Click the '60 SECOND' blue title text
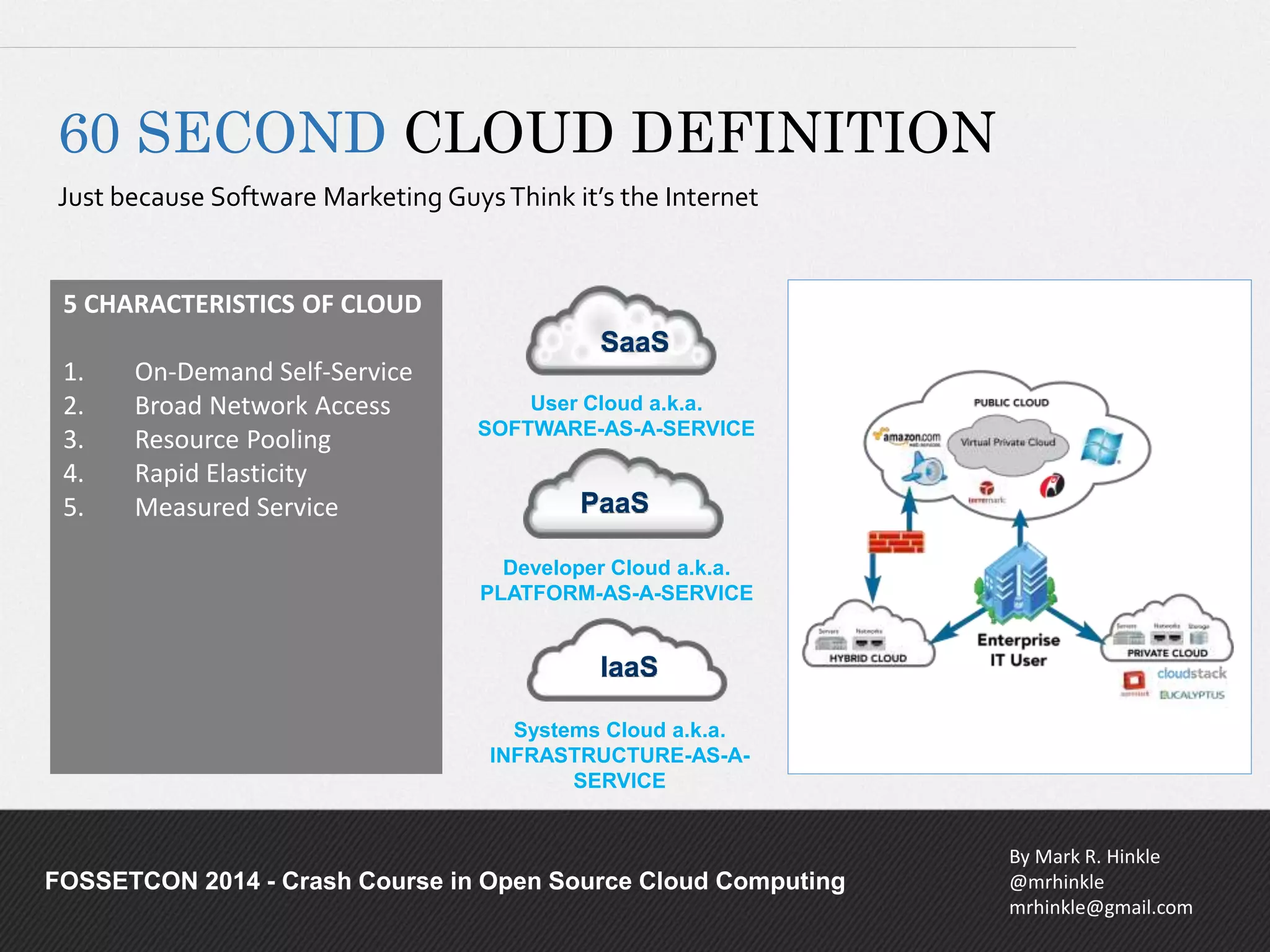Image resolution: width=1270 pixels, height=952 pixels. pyautogui.click(x=223, y=132)
